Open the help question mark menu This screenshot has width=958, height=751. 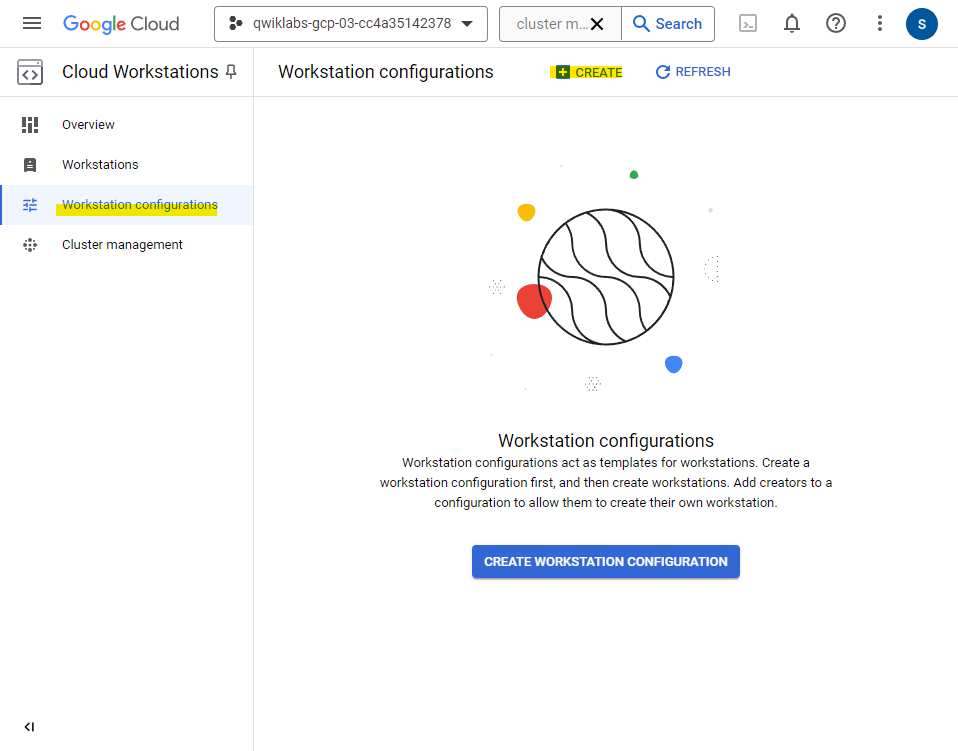click(836, 24)
